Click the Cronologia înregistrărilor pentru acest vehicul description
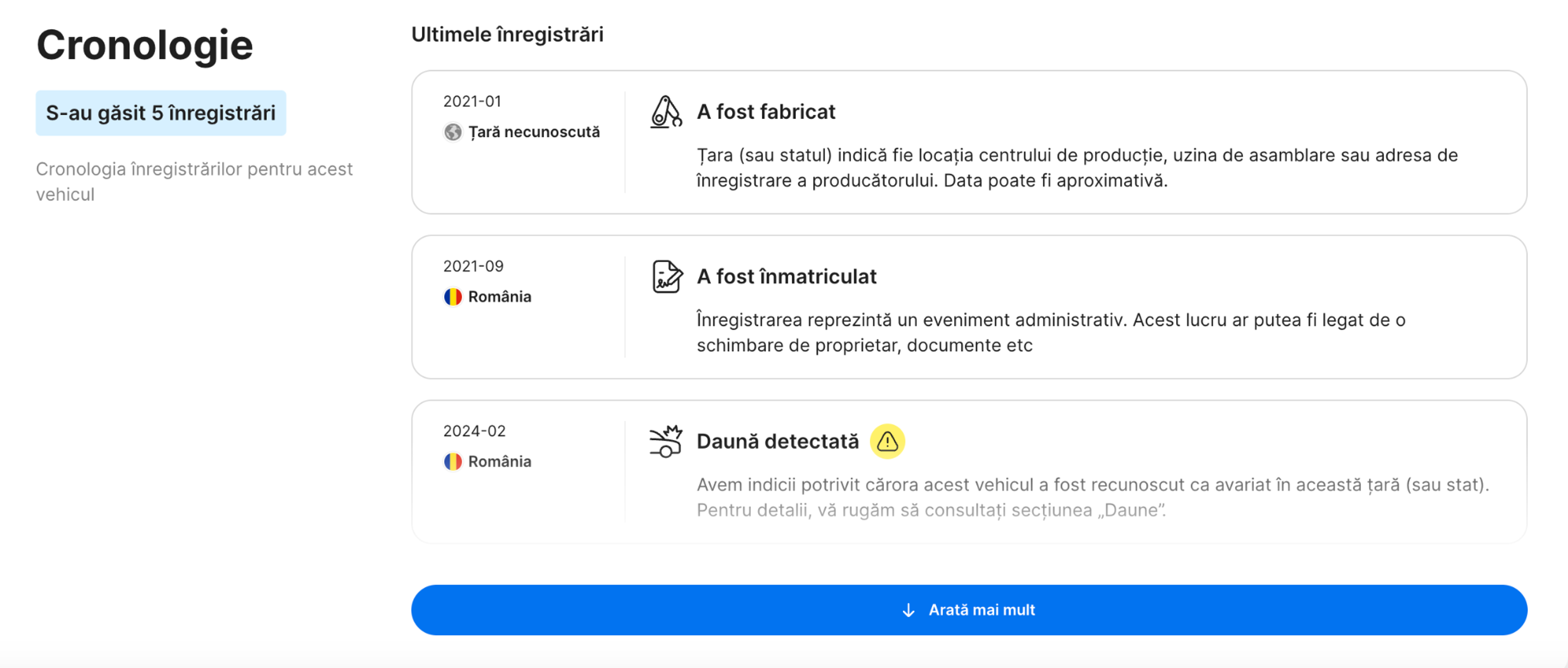1568x668 pixels. click(x=194, y=182)
